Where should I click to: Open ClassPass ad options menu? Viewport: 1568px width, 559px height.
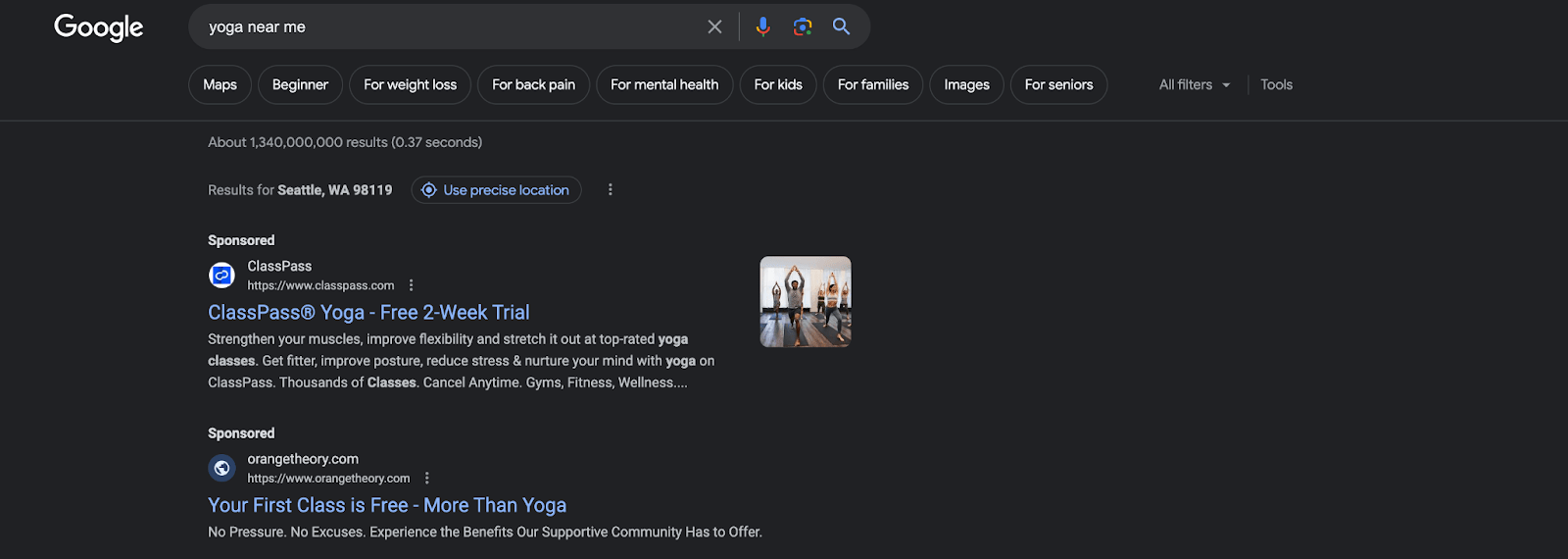tap(412, 285)
